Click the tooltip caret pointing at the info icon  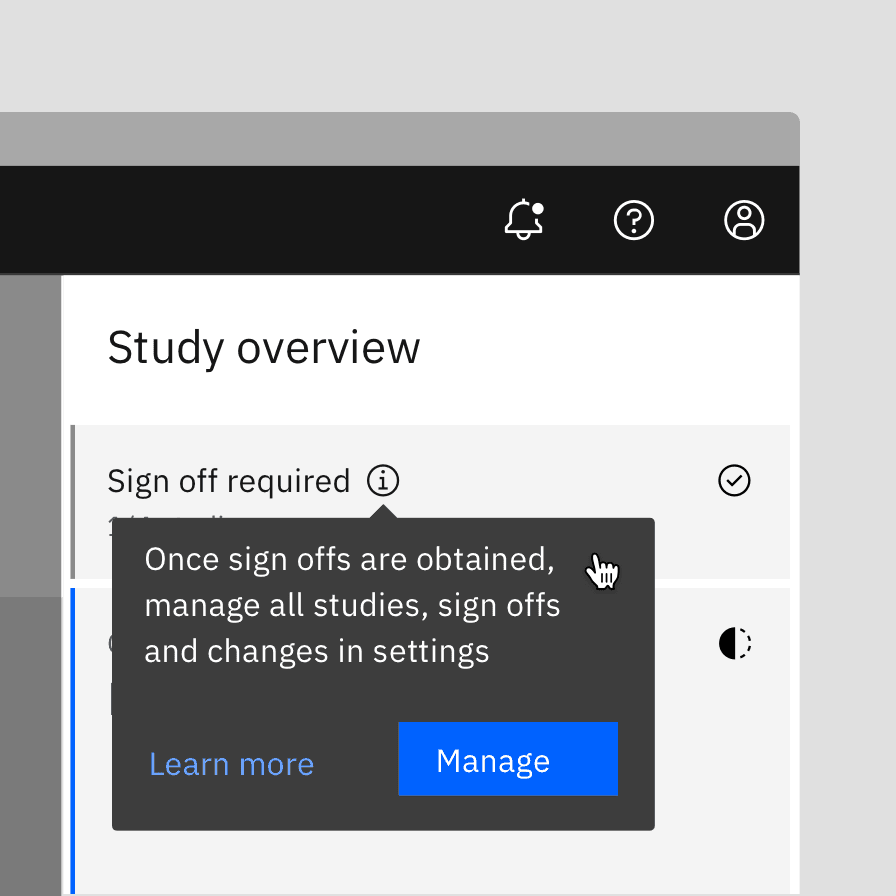coord(383,511)
